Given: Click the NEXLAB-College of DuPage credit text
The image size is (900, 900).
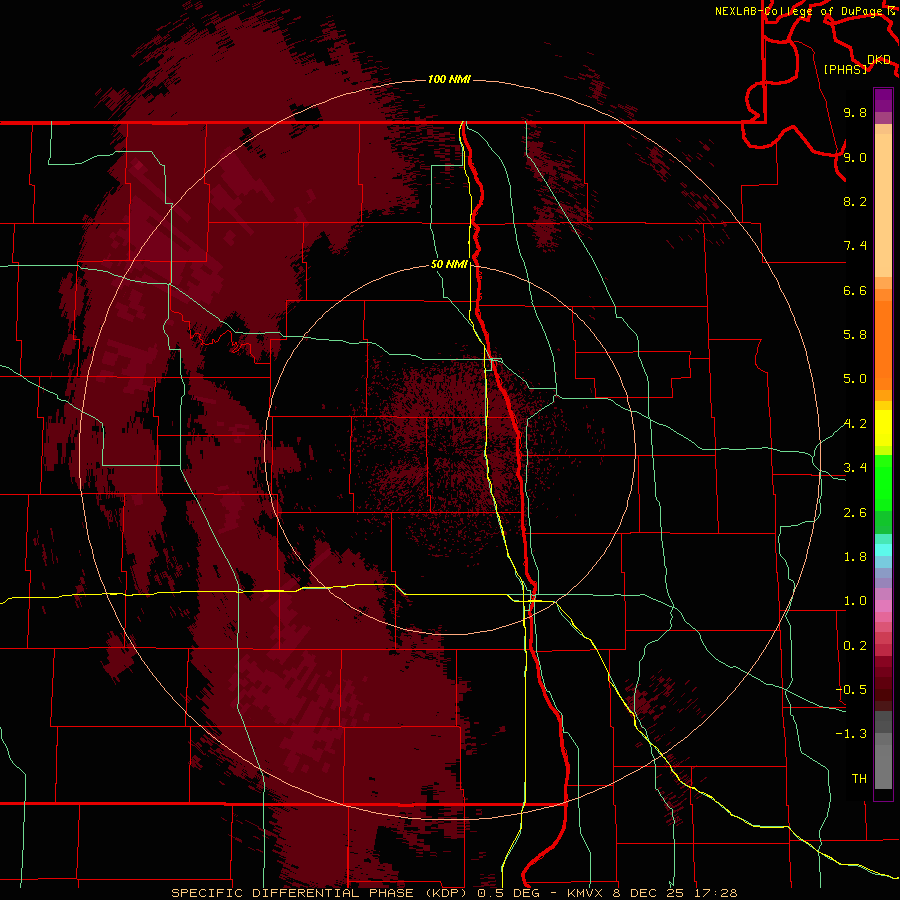Looking at the screenshot, I should [800, 11].
